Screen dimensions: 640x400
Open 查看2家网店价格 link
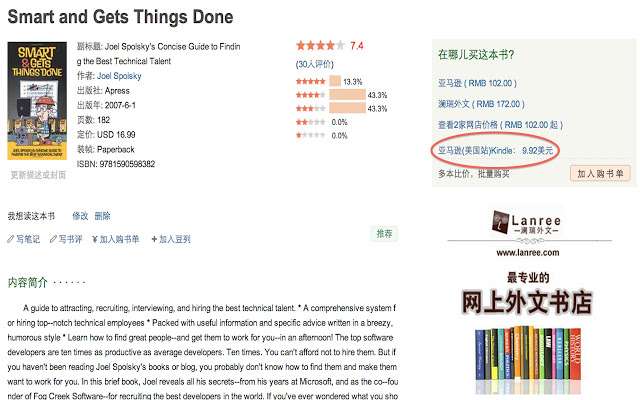click(500, 125)
